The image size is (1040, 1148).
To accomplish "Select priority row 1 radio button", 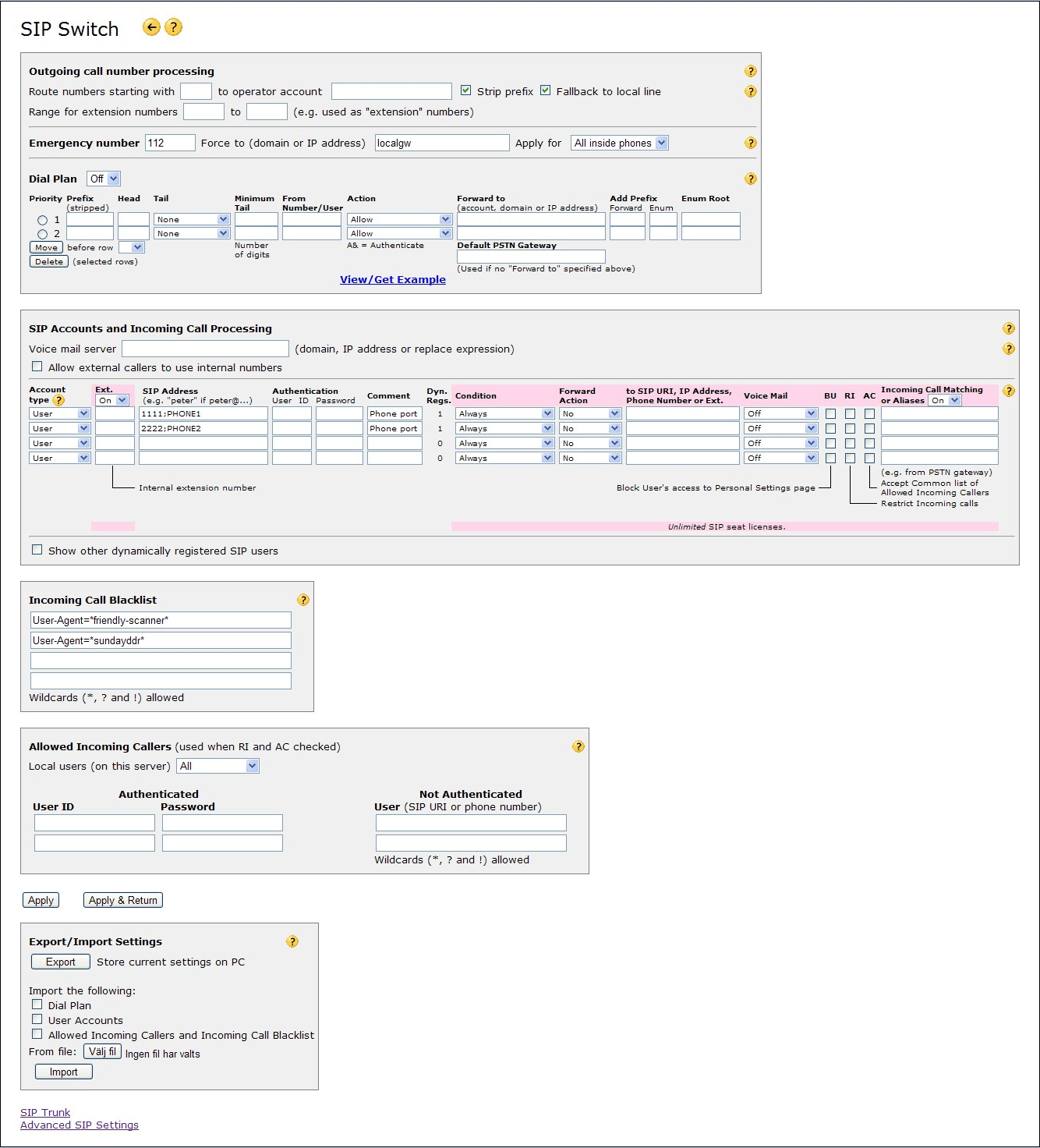I will pyautogui.click(x=43, y=220).
